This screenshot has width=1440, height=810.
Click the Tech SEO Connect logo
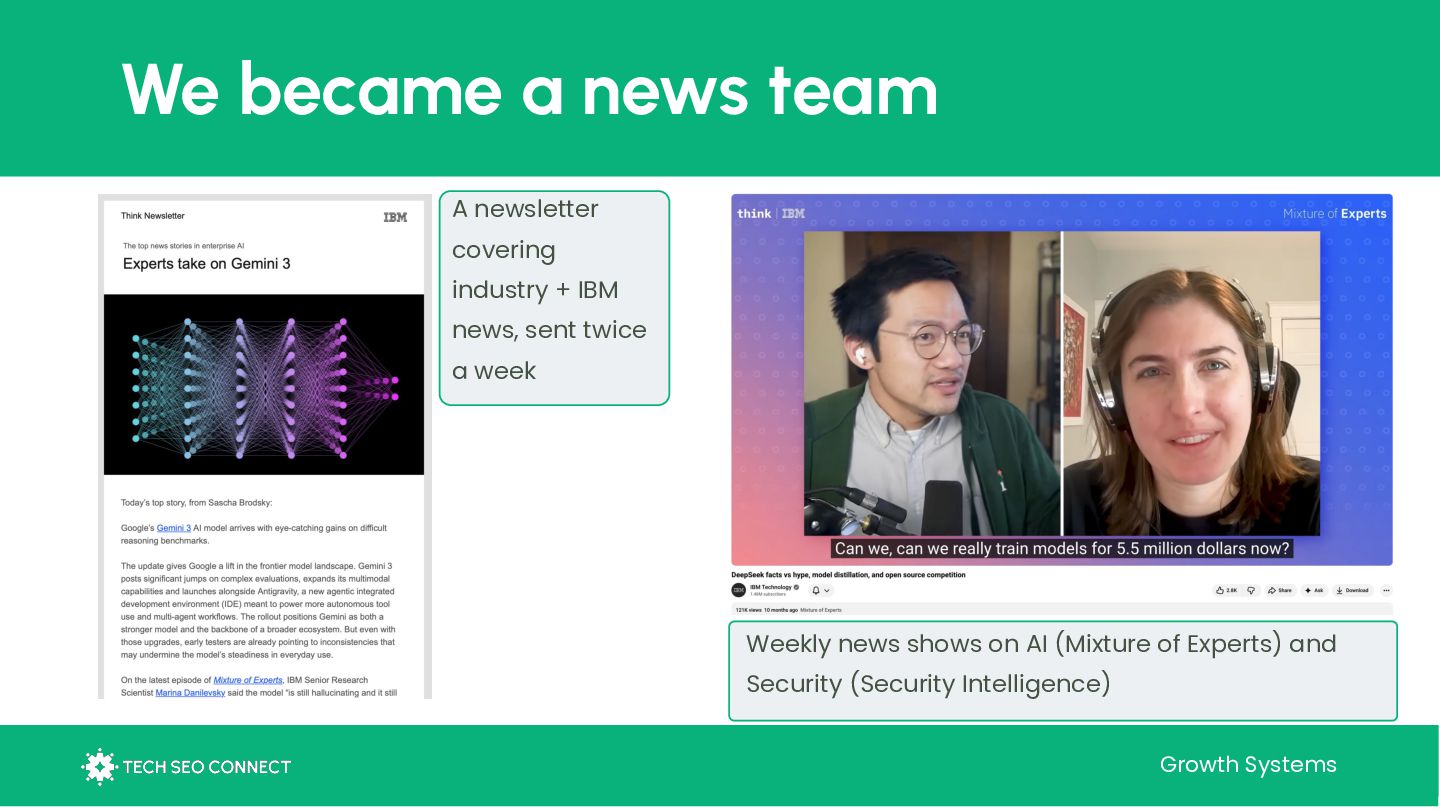click(x=186, y=767)
